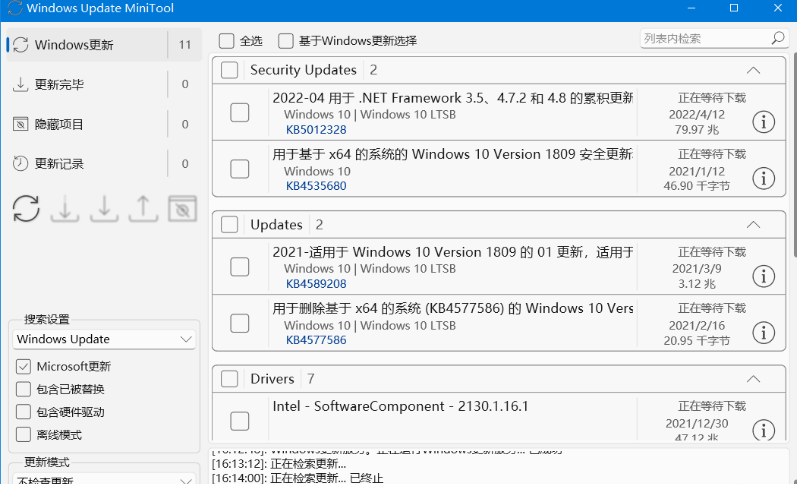Open info for KB4577586 update

763,333
